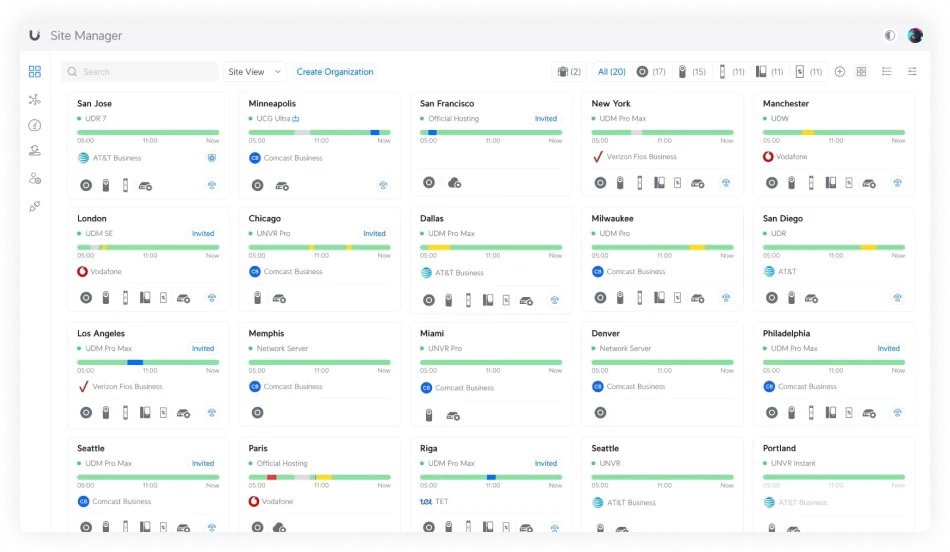The width and height of the screenshot is (950, 552).
Task: Open the Talk app on New York card
Action: [x=659, y=182]
